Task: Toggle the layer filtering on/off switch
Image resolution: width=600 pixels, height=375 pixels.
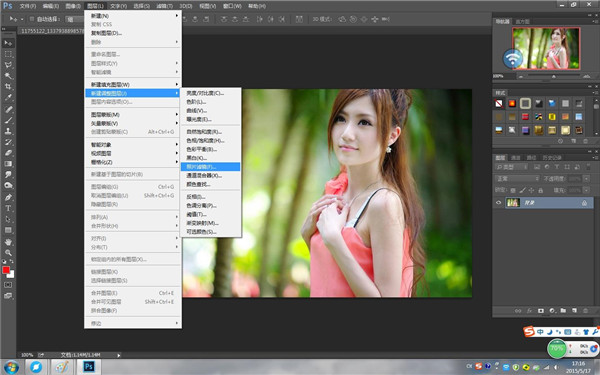Action: point(589,167)
